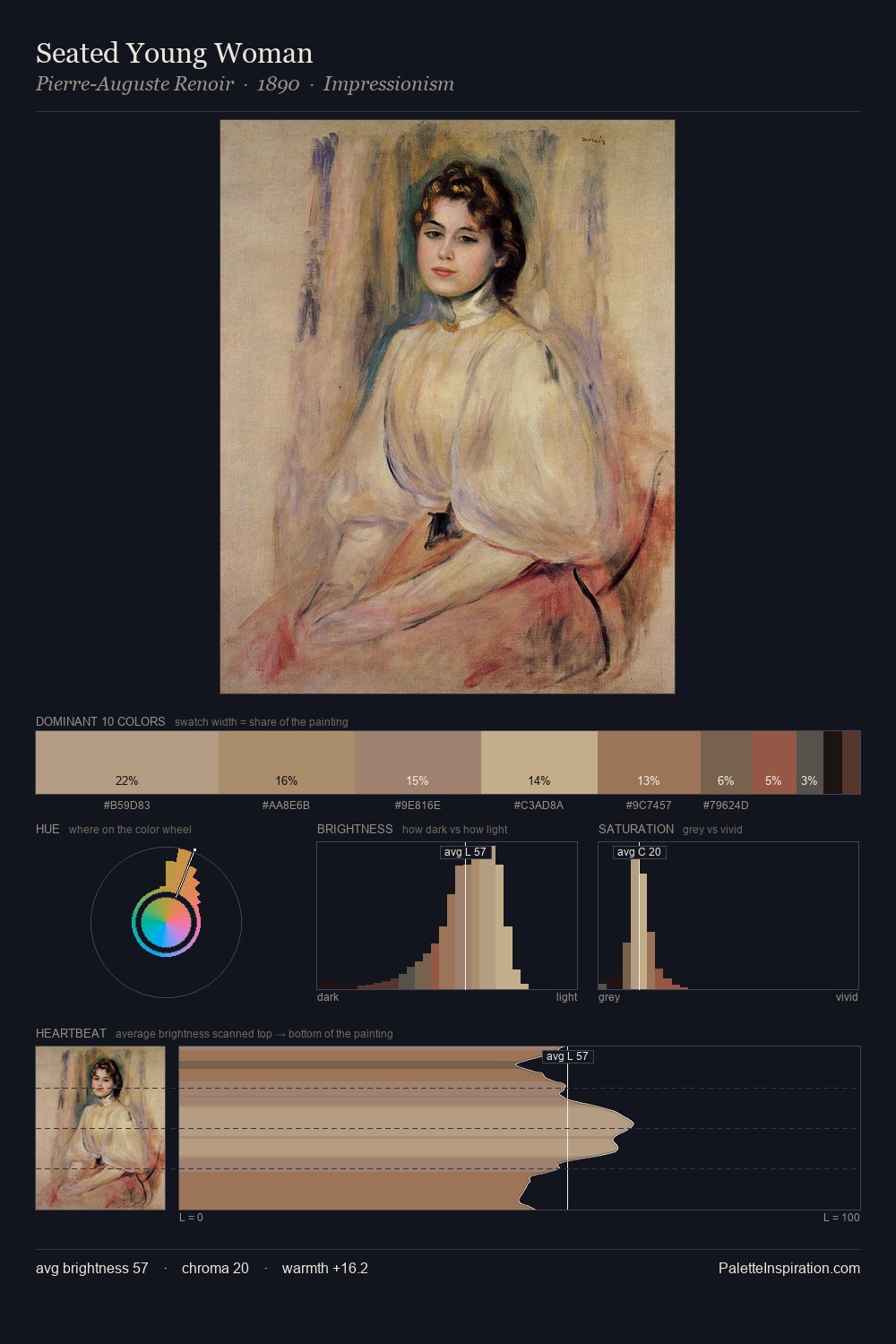Open the main painting image

[447, 407]
